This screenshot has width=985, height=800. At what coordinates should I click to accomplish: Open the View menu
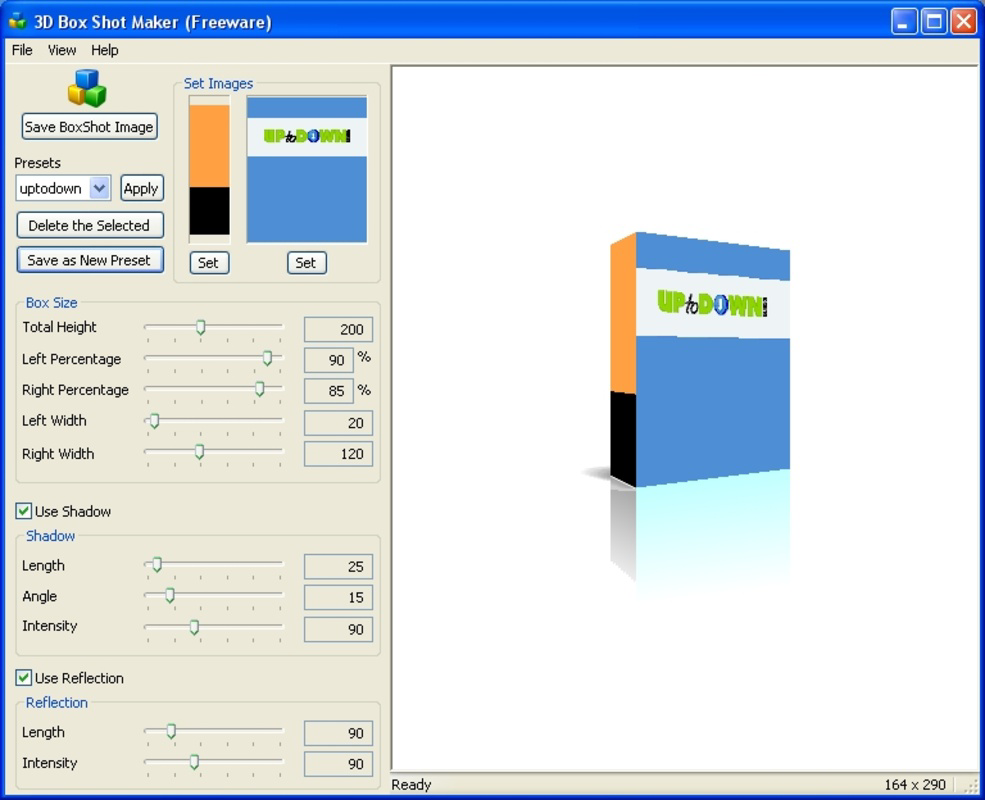pos(61,50)
